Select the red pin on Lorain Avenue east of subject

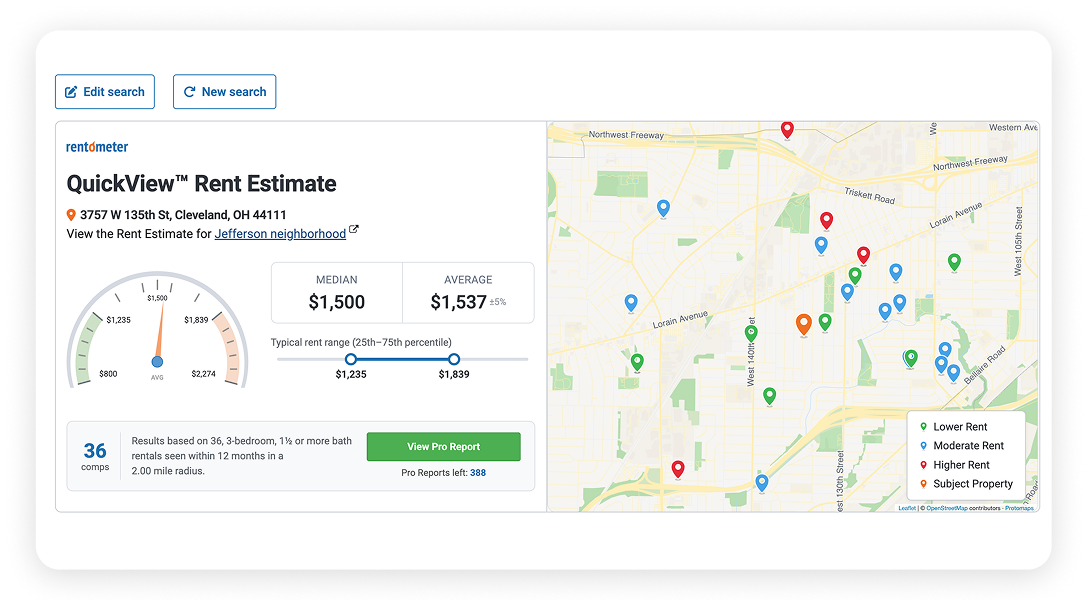point(863,255)
